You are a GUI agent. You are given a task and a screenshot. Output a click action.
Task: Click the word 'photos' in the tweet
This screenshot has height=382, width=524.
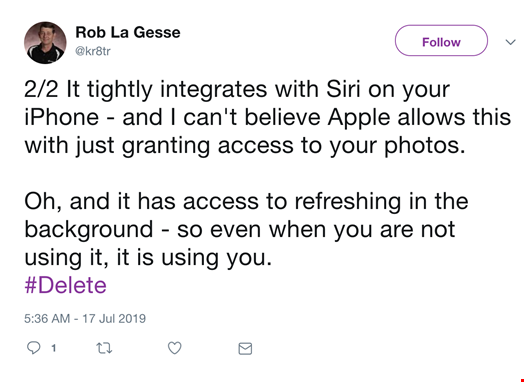(x=424, y=147)
